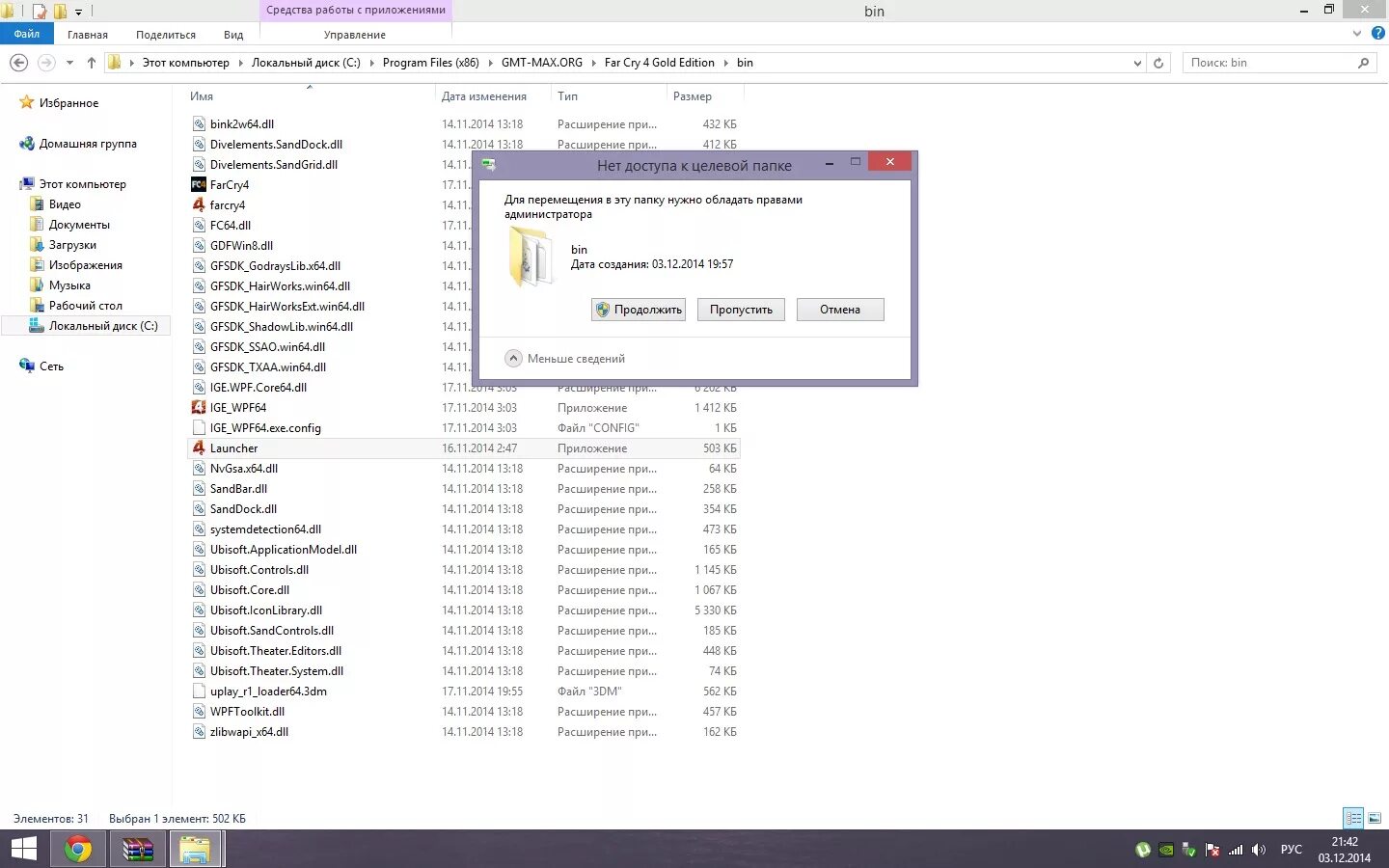This screenshot has width=1389, height=868.
Task: Open Explorer help question mark icon
Action: tap(1378, 33)
